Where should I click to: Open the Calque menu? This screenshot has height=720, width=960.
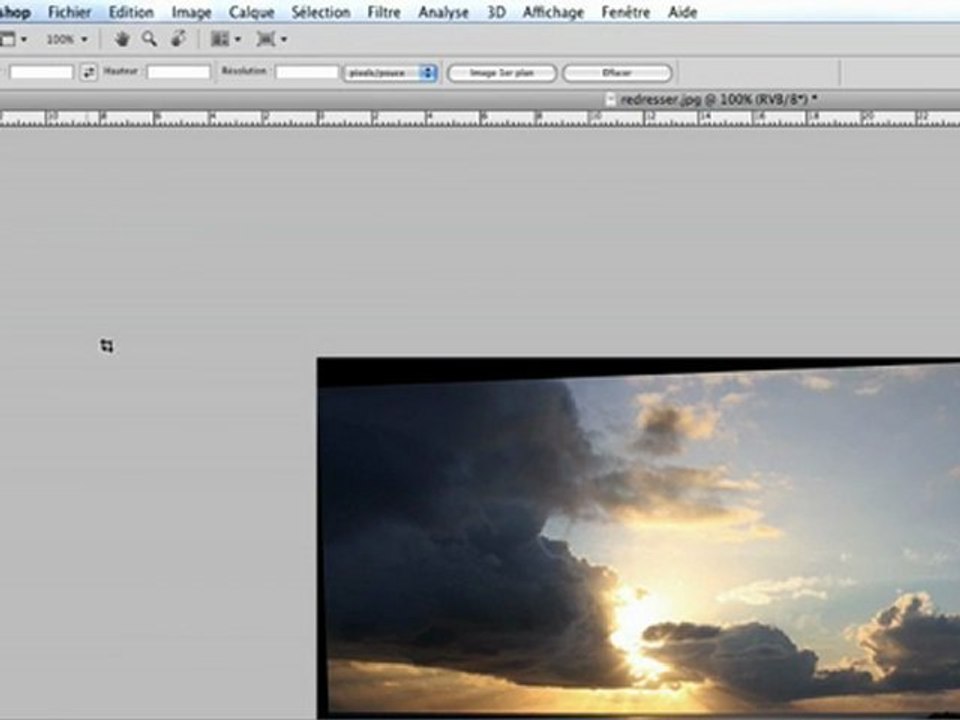pyautogui.click(x=251, y=12)
